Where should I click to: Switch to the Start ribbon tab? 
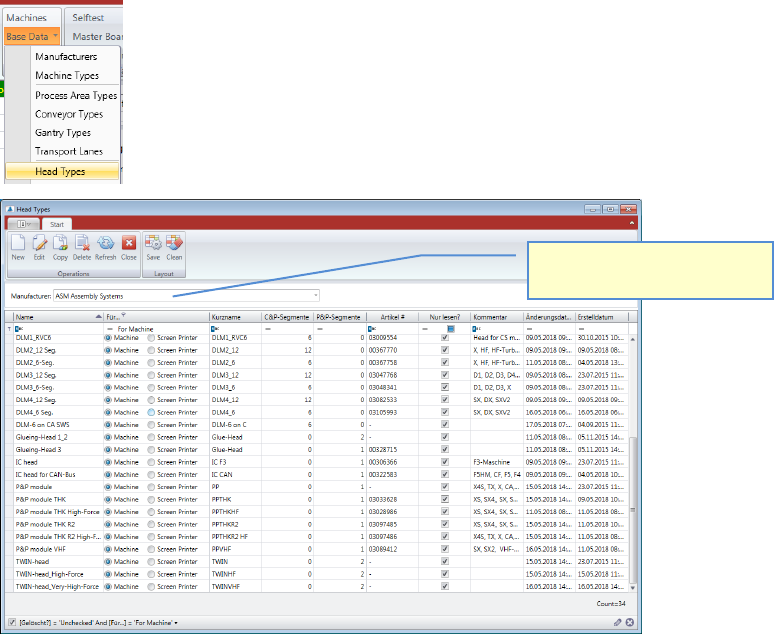[x=57, y=224]
